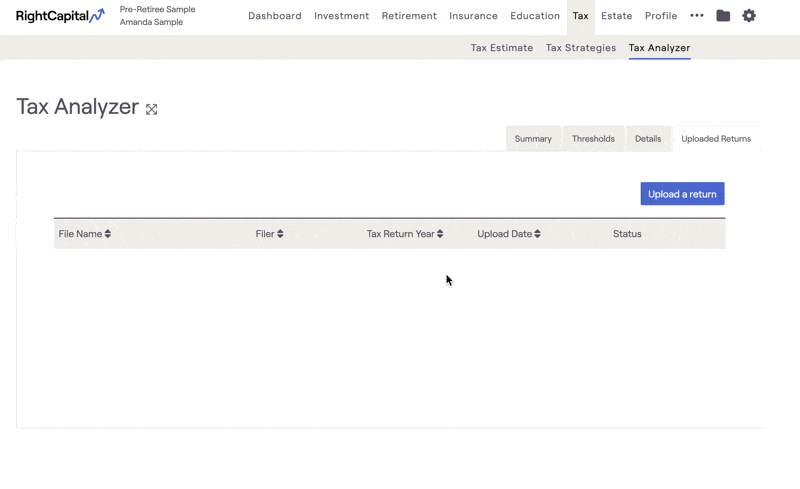Open the Education menu
This screenshot has width=800, height=489.
[x=535, y=16]
